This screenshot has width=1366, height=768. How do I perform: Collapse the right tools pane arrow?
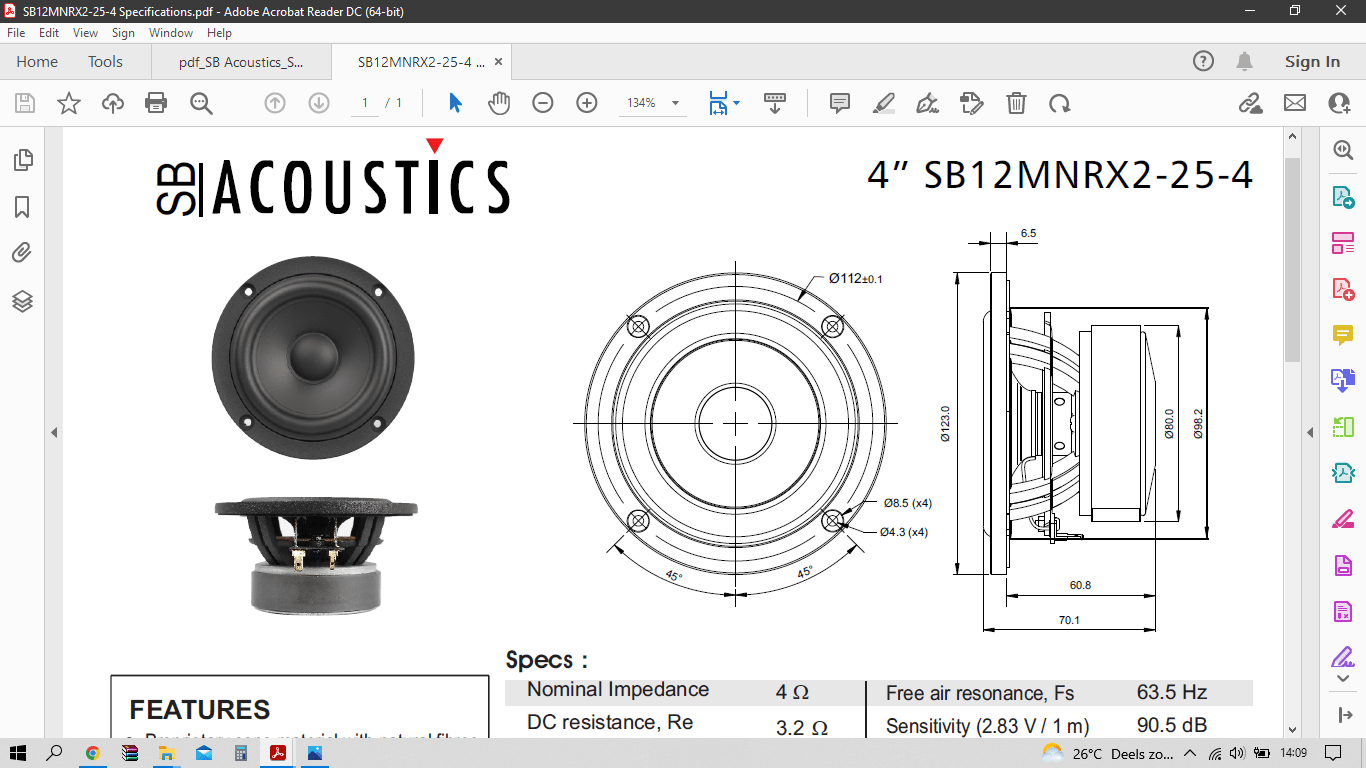click(x=1310, y=433)
